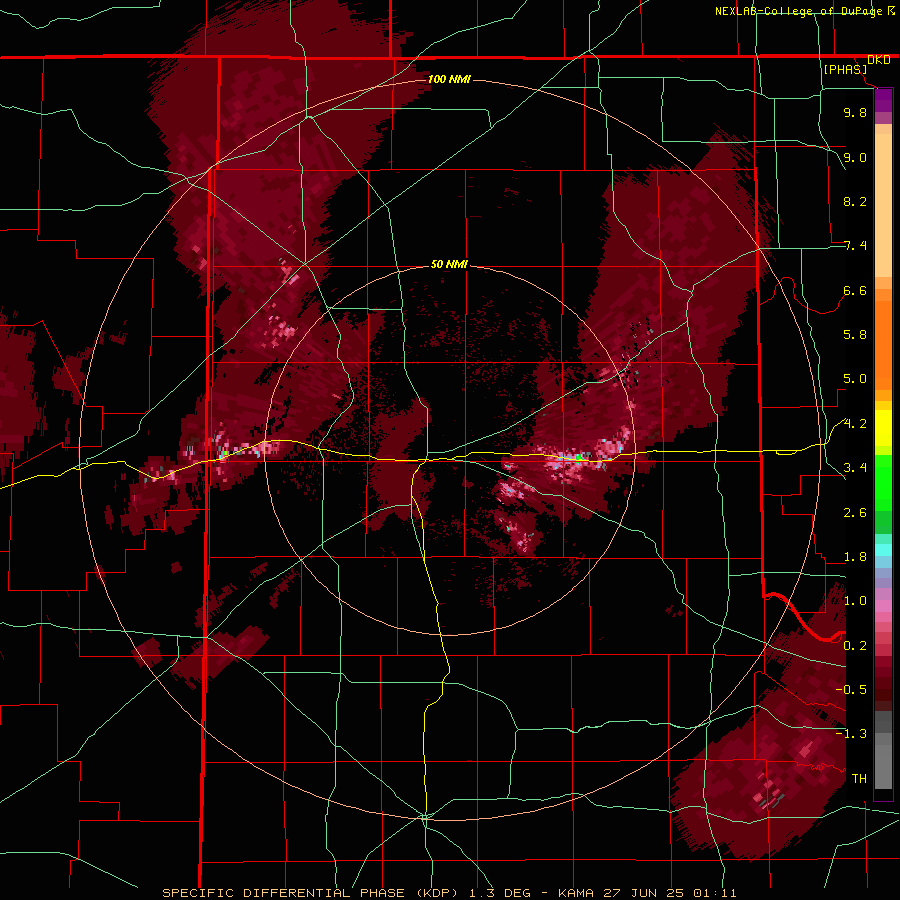
Task: Click the 9.8 value on the color scale
Action: click(855, 112)
